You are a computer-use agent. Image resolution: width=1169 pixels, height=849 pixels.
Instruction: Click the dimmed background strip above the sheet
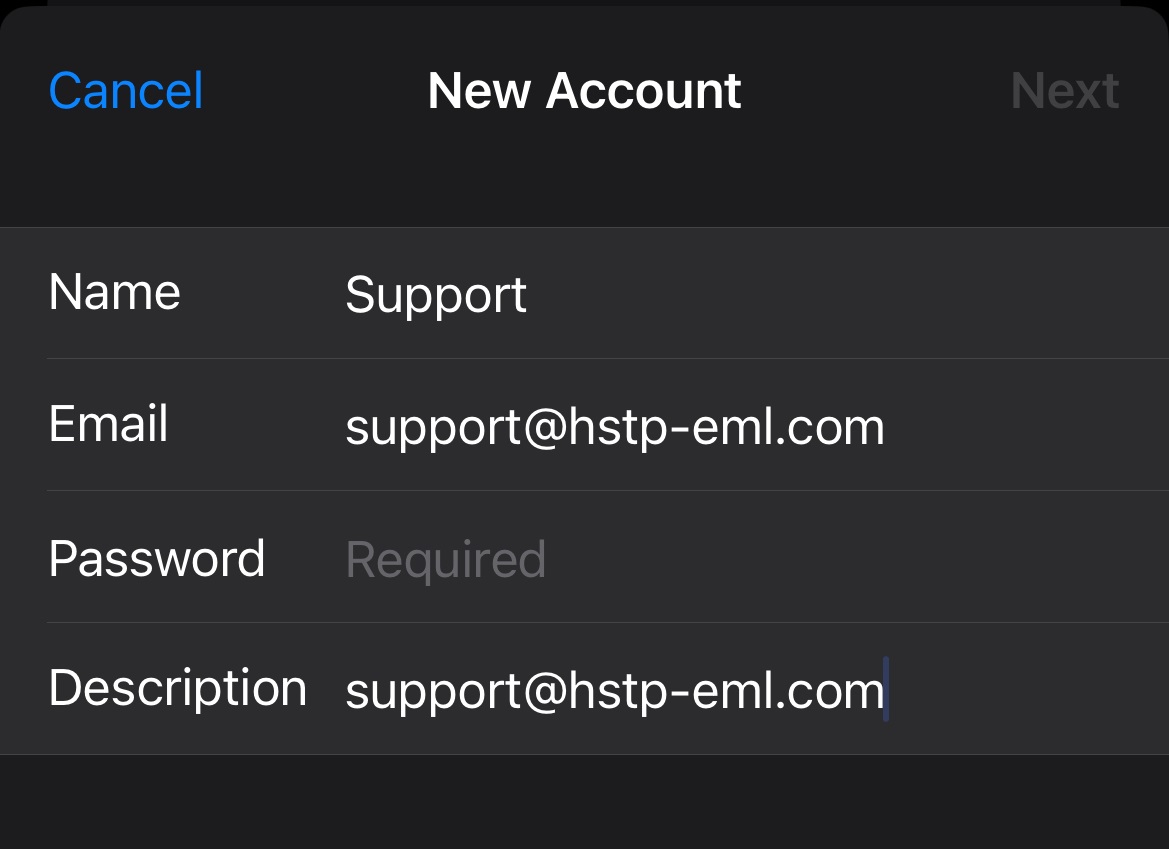pos(584,2)
